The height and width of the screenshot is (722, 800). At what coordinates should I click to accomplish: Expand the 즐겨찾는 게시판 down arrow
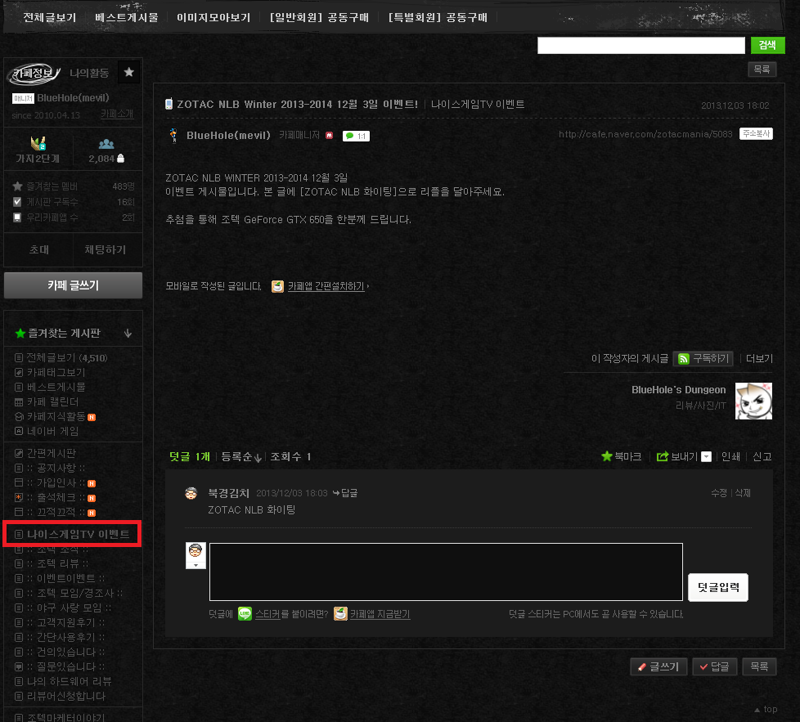click(x=128, y=333)
